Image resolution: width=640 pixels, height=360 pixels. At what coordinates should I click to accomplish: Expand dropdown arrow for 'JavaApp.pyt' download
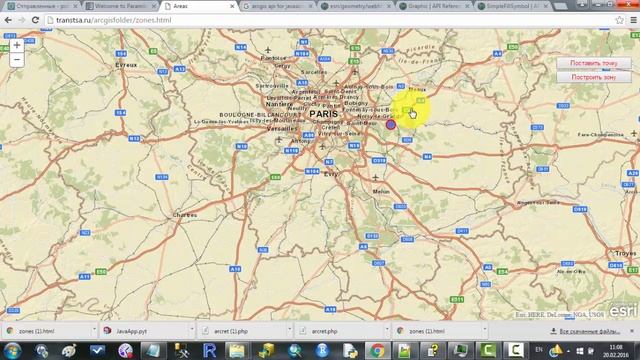pos(191,329)
